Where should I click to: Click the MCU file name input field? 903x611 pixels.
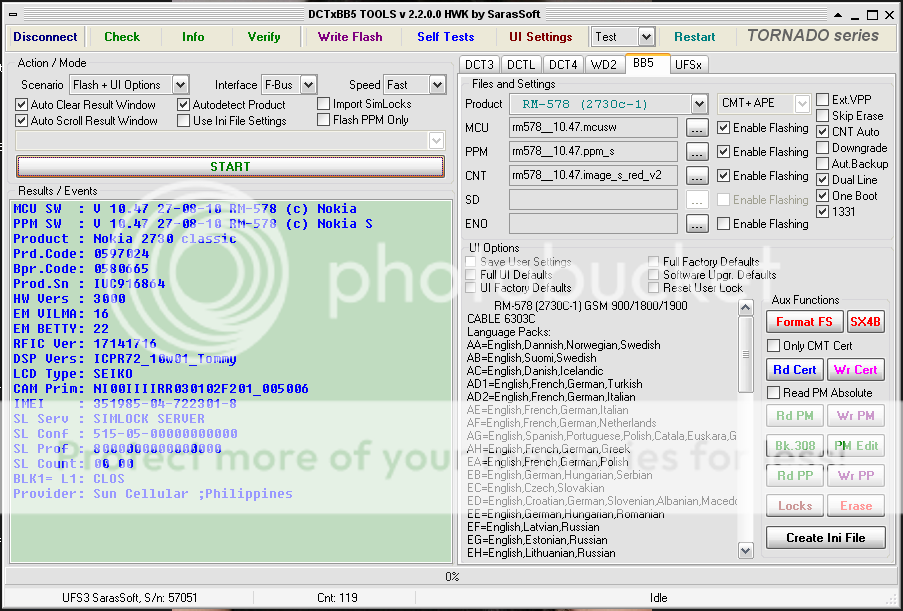pos(592,128)
